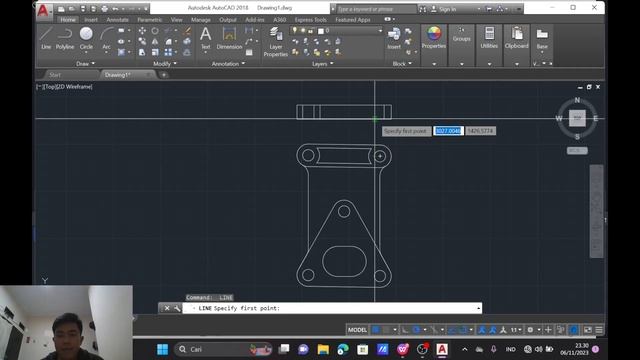Viewport: 640px width, 360px height.
Task: Choose the Erase tool in Modify panel
Action: click(187, 31)
